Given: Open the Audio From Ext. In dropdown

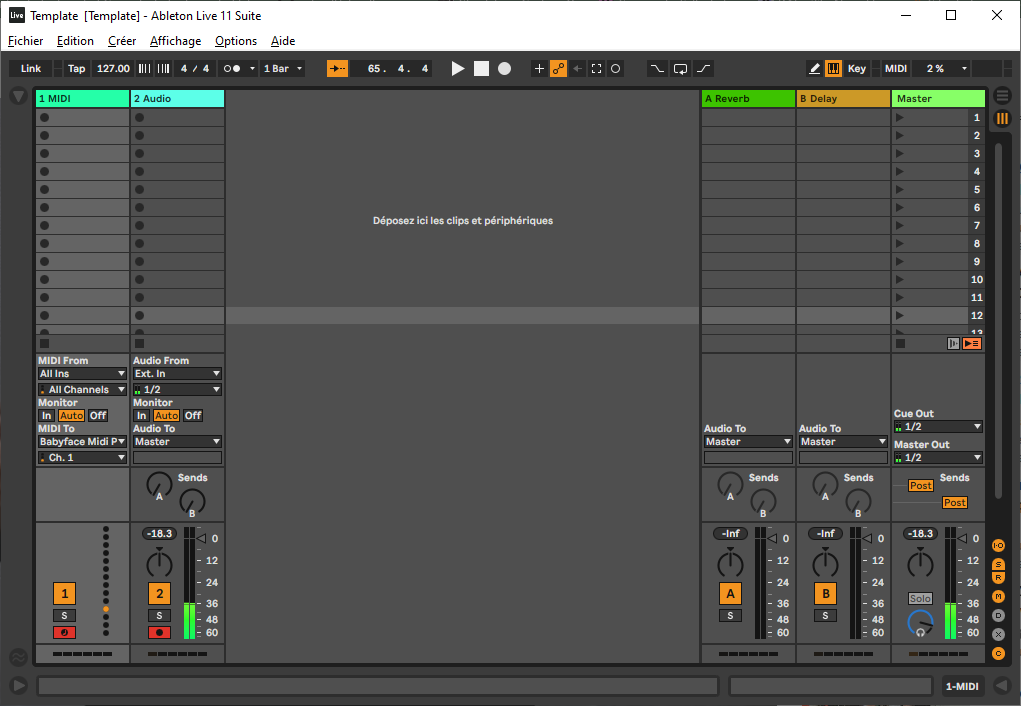Looking at the screenshot, I should click(x=177, y=373).
